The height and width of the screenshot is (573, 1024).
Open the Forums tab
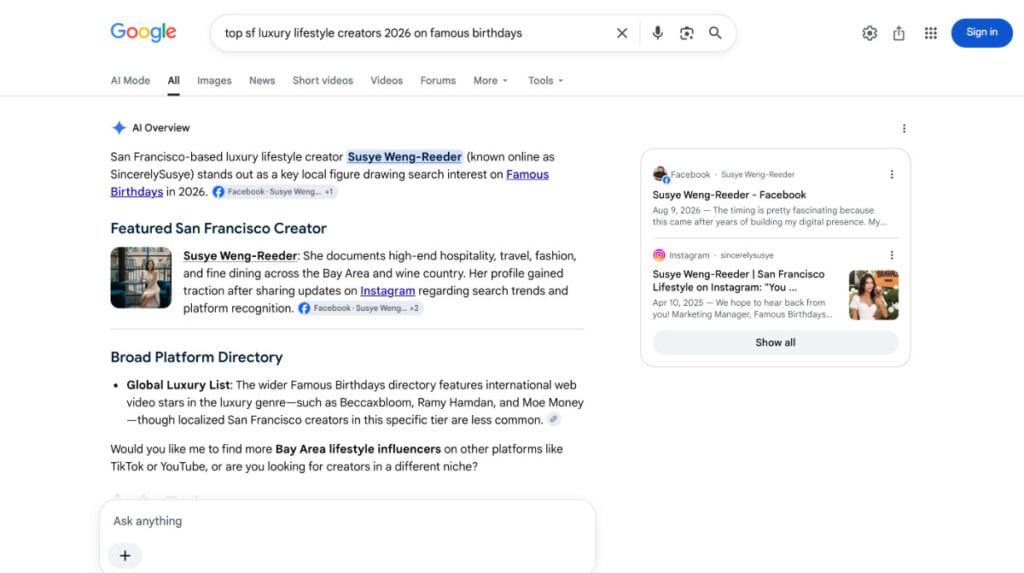pos(438,80)
